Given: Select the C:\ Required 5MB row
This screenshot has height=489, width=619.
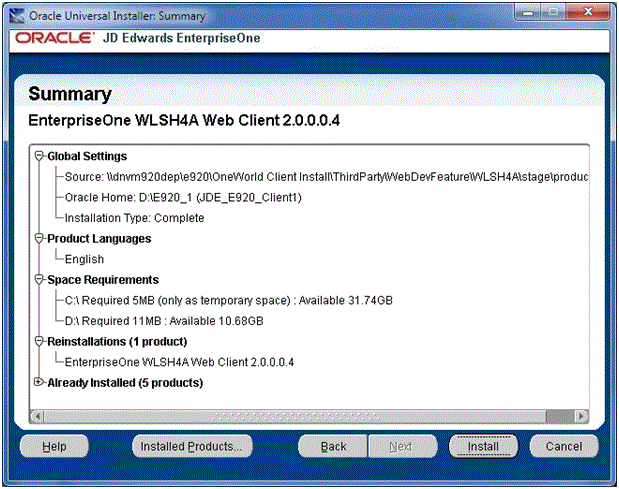Looking at the screenshot, I should click(x=229, y=300).
